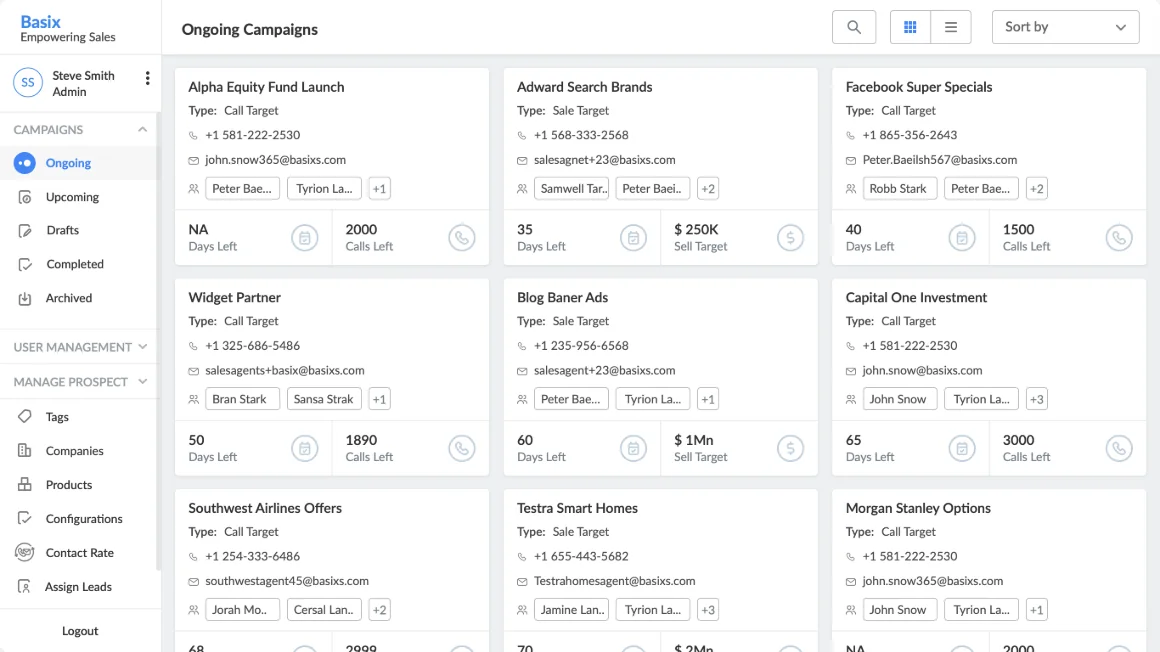Click calendar icon beside 50 Days Left
1160x652 pixels.
click(x=304, y=448)
